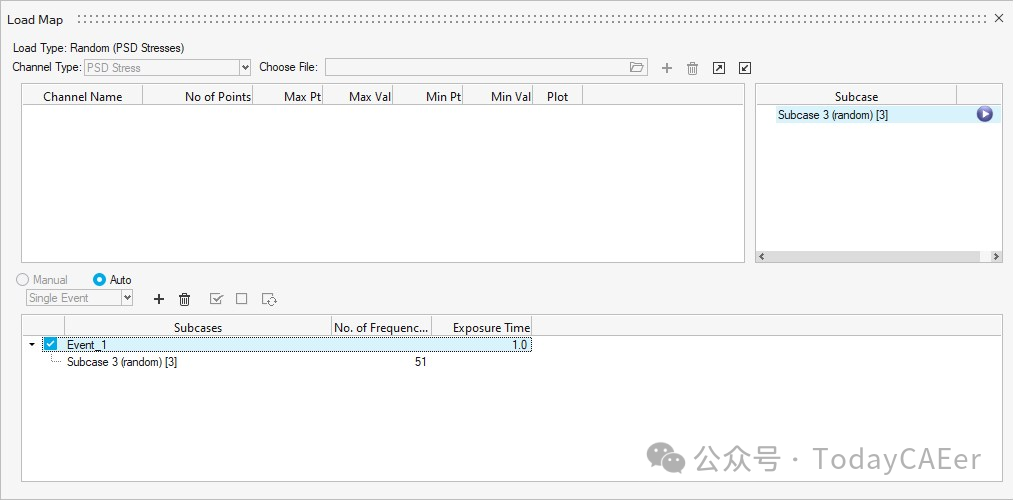Screen dimensions: 1013x500
Task: Click the inward arrow icon in the top toolbar
Action: 744,68
